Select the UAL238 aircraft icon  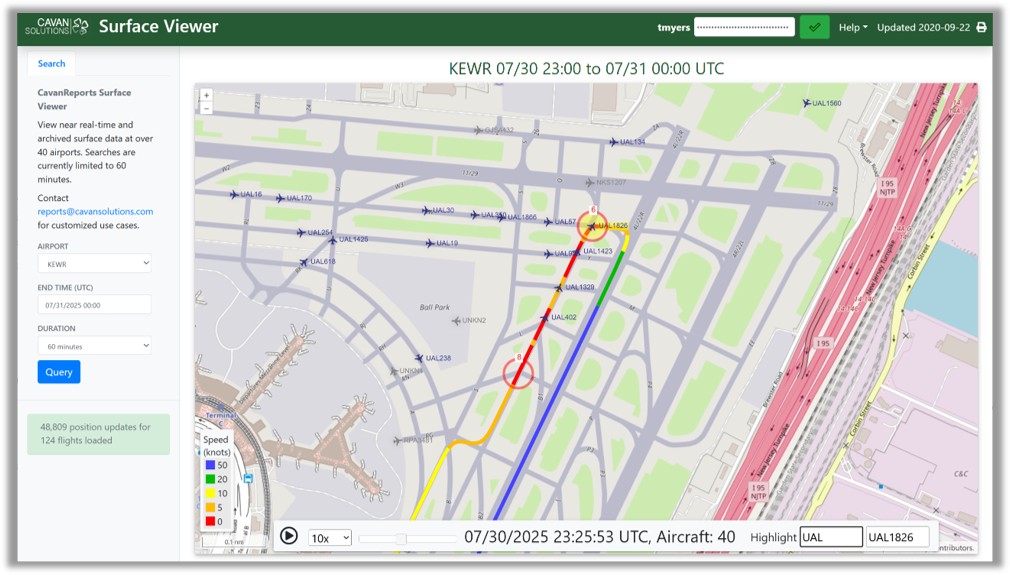click(x=420, y=358)
